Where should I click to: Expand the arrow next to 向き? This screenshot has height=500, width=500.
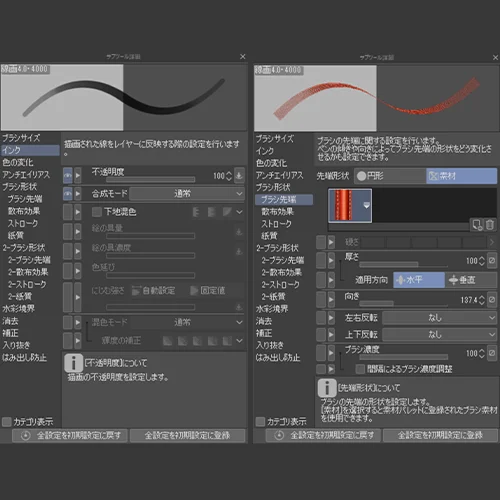(x=331, y=299)
